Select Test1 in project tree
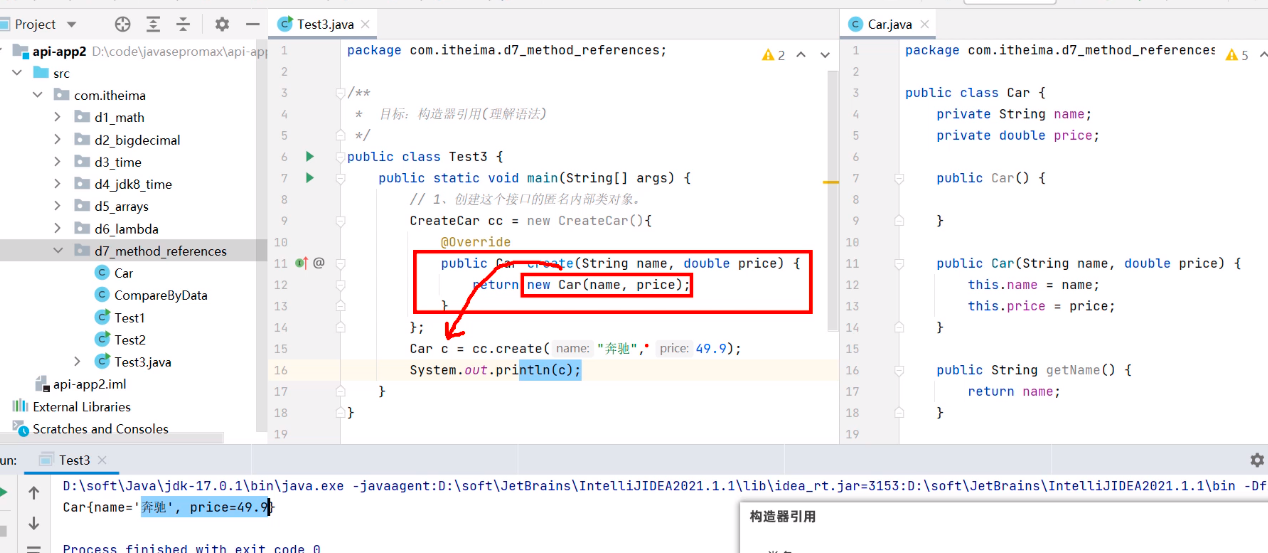This screenshot has width=1268, height=553. coord(129,317)
